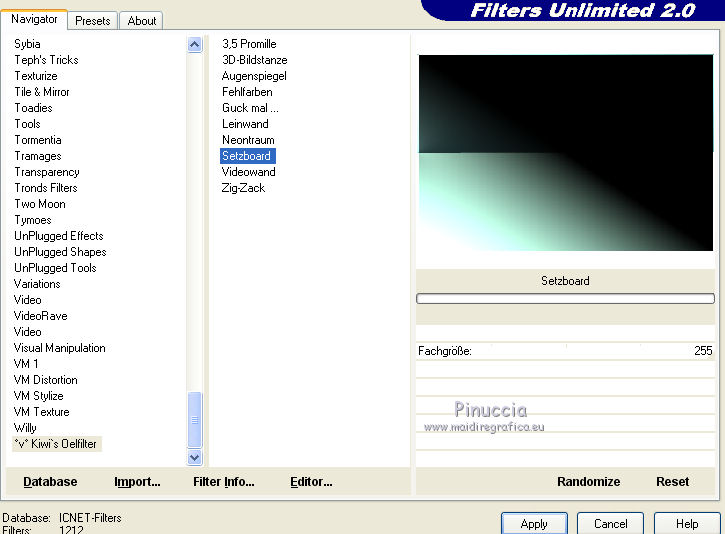Select VM Distortion category
725x534 pixels.
point(45,380)
